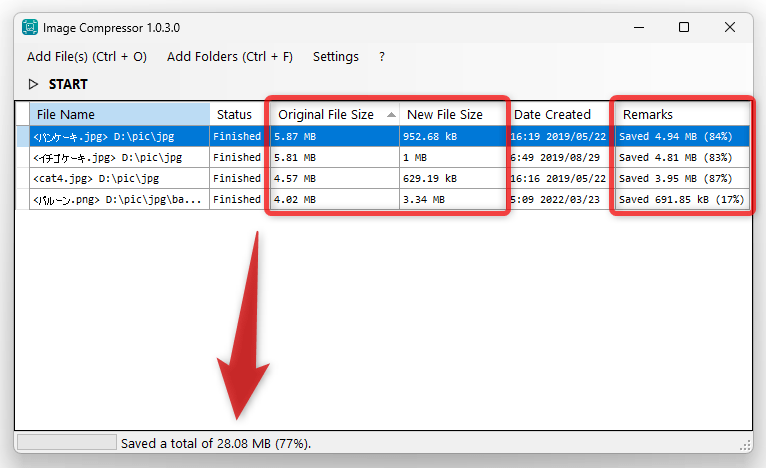The width and height of the screenshot is (766, 468).
Task: Sort by the File Name column header
Action: (120, 114)
